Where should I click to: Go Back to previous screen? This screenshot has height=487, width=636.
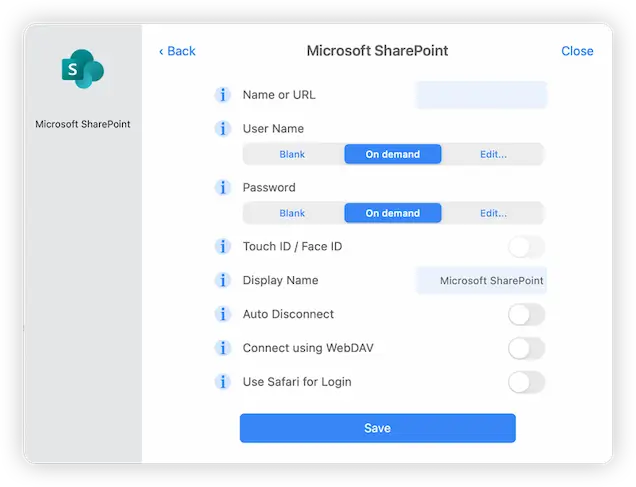pos(177,51)
